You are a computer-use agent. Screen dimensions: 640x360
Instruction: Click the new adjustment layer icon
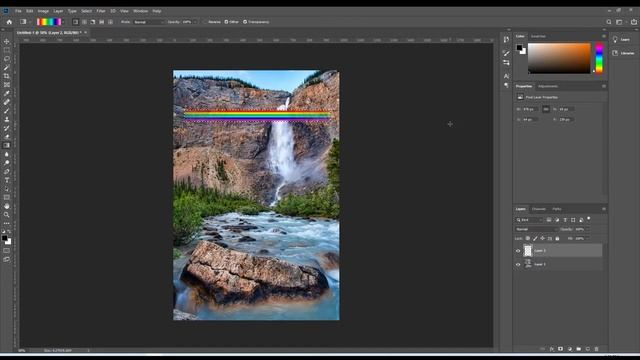[x=570, y=349]
